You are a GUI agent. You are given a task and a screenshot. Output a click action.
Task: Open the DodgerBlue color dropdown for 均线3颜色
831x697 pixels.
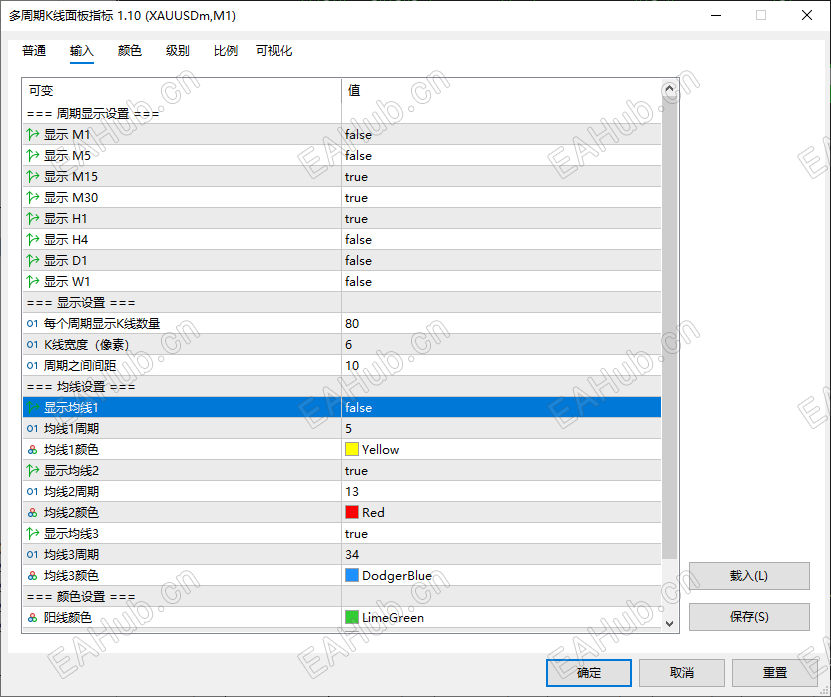501,576
